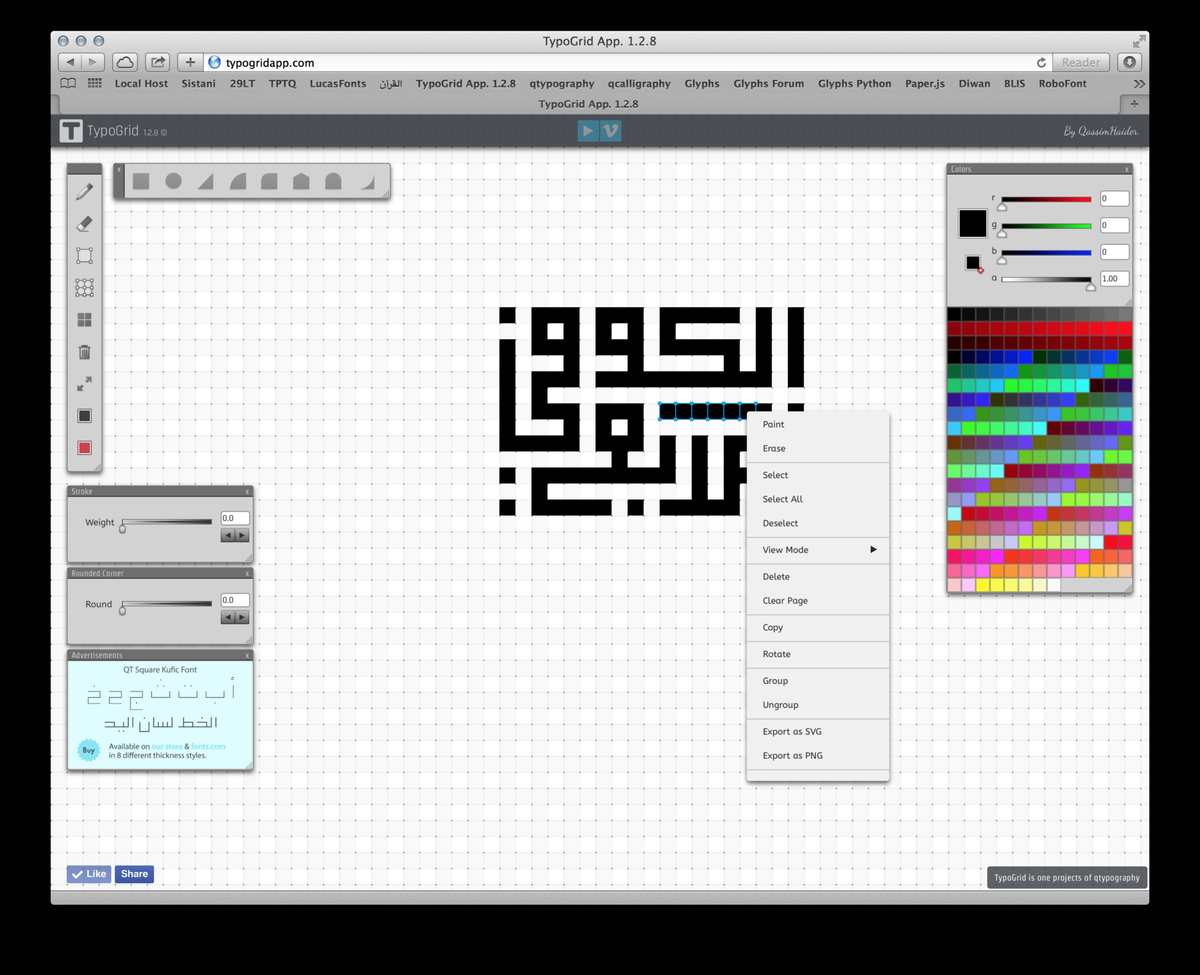Image resolution: width=1200 pixels, height=975 pixels.
Task: Click the blue value input field
Action: click(1115, 252)
